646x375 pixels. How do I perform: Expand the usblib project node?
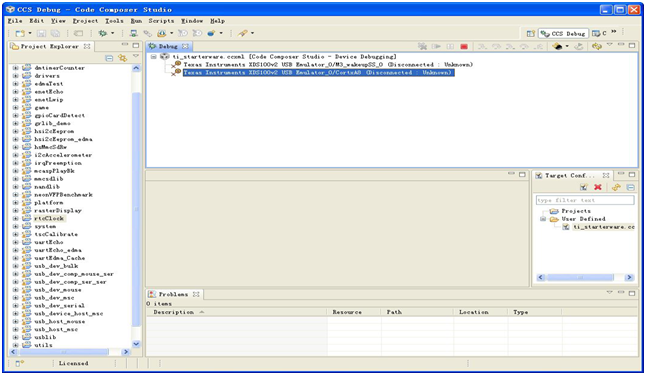coord(16,337)
